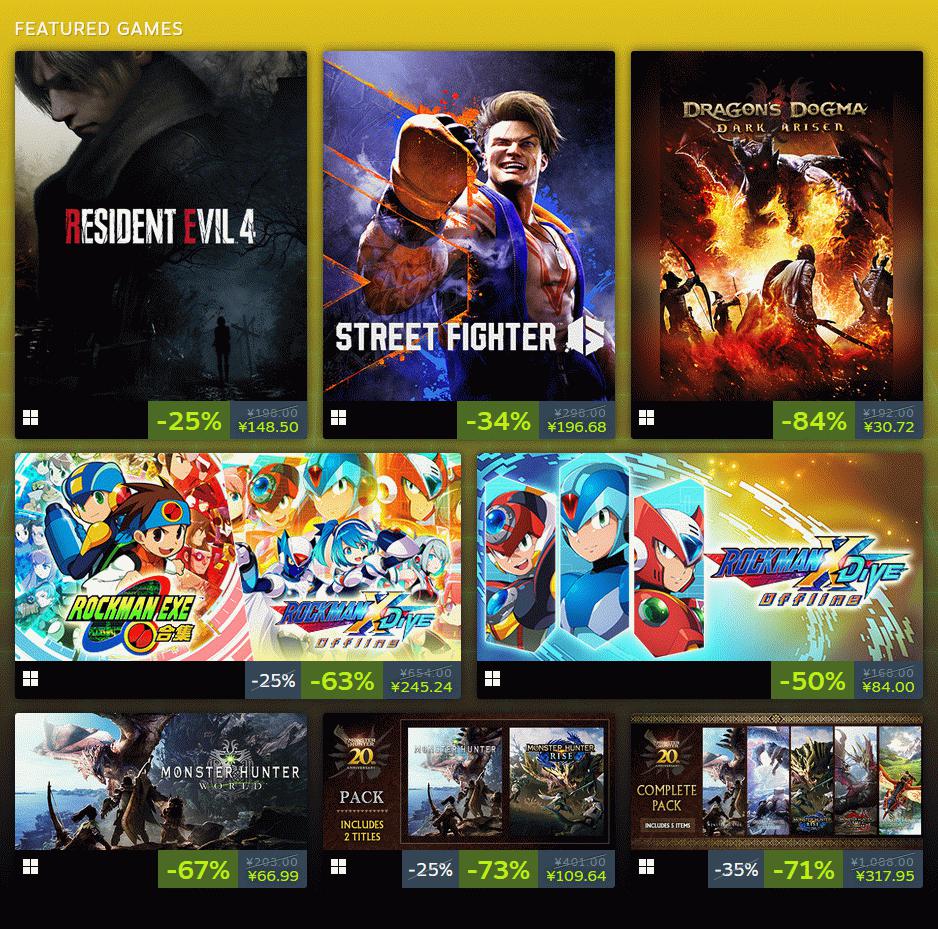
Task: Click the Featured Games heading
Action: click(99, 29)
